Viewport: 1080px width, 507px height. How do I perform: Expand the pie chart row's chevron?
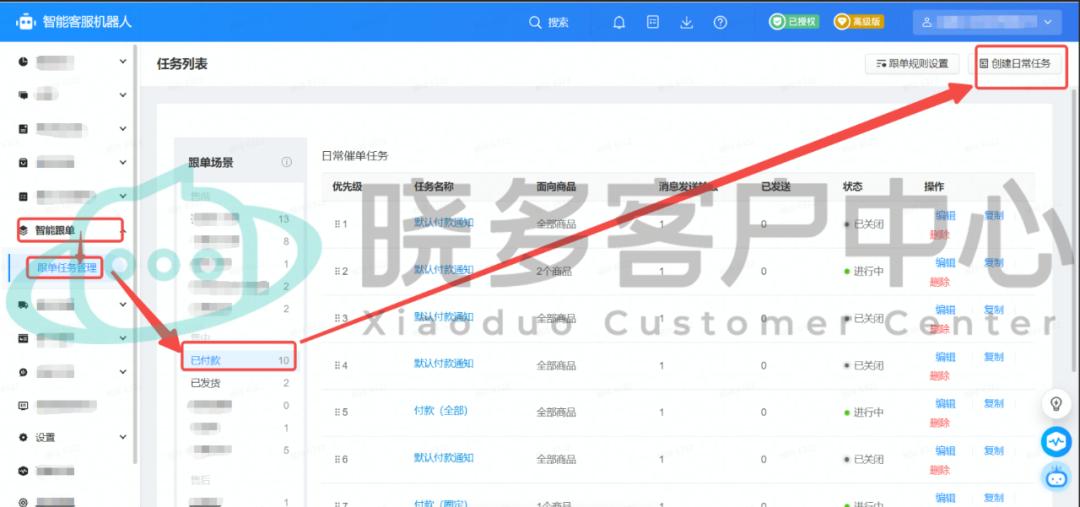click(123, 61)
